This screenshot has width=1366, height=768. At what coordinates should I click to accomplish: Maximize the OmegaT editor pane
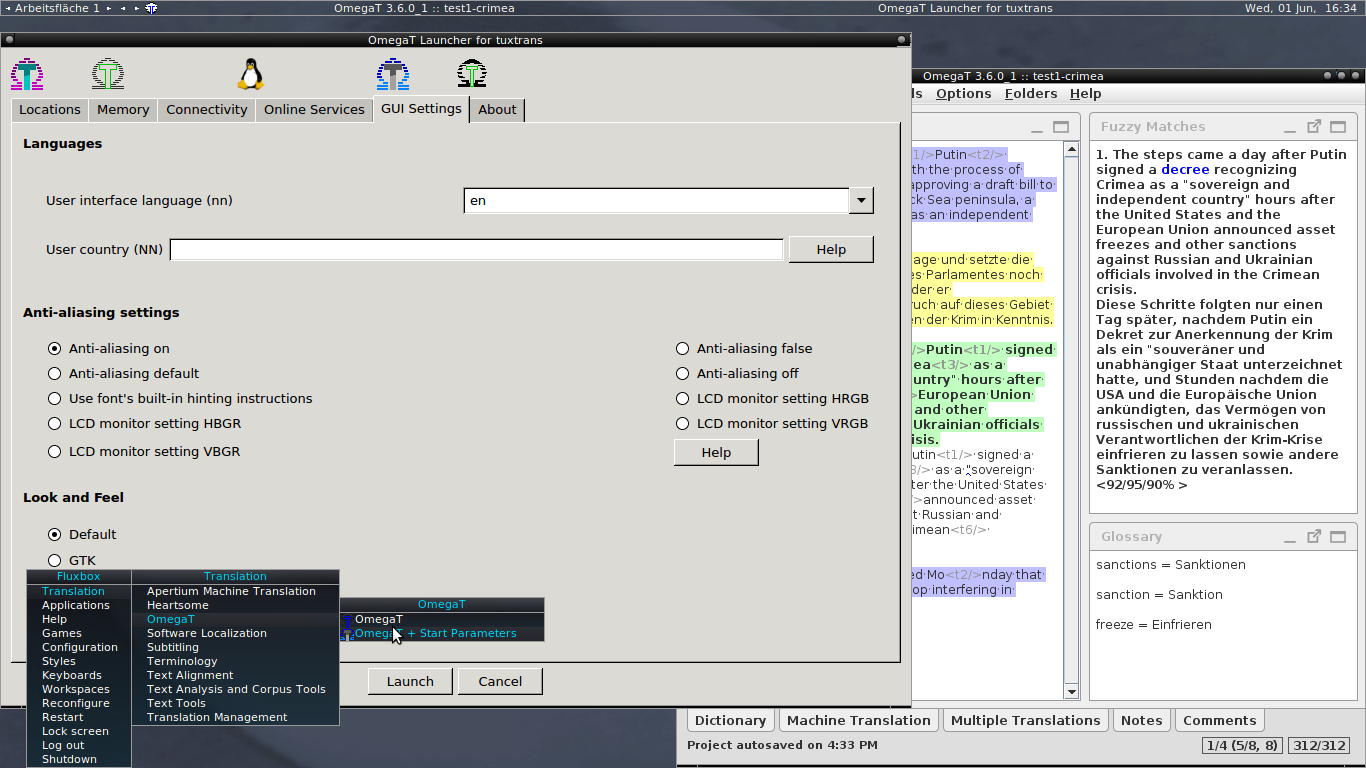point(1061,127)
